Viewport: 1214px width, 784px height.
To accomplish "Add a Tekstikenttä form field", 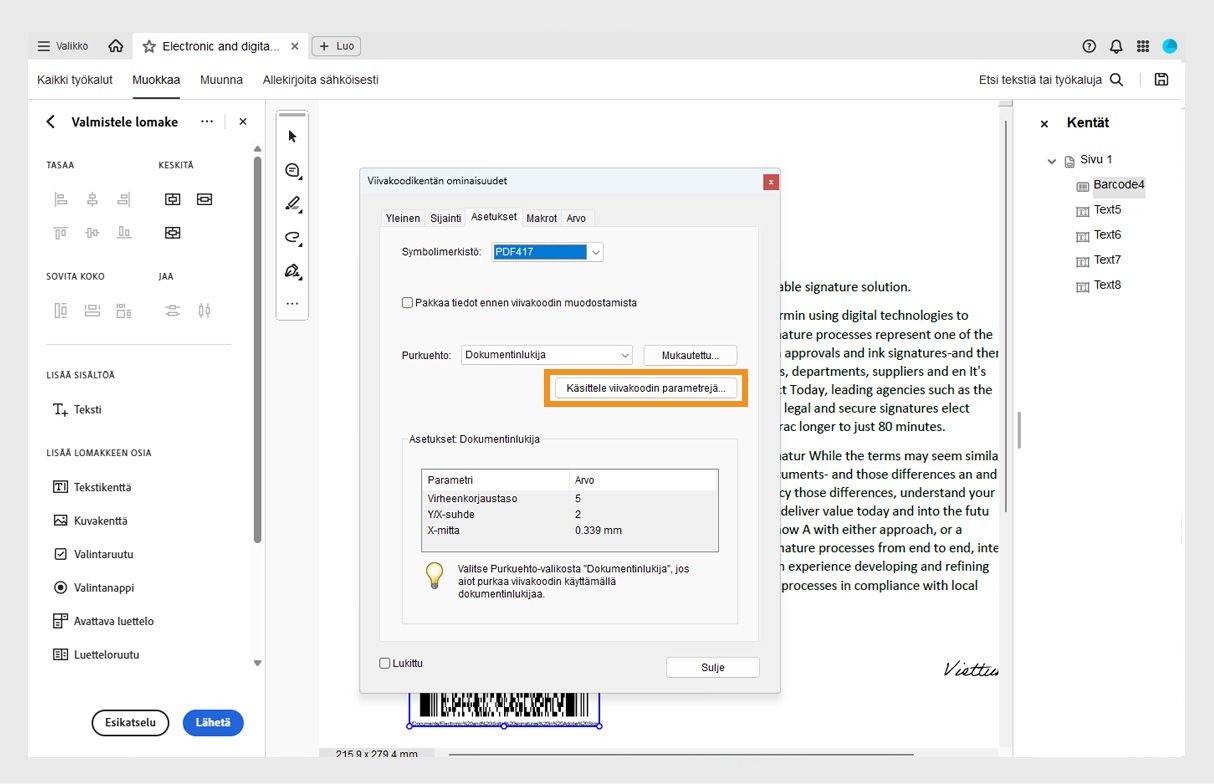I will pyautogui.click(x=92, y=487).
